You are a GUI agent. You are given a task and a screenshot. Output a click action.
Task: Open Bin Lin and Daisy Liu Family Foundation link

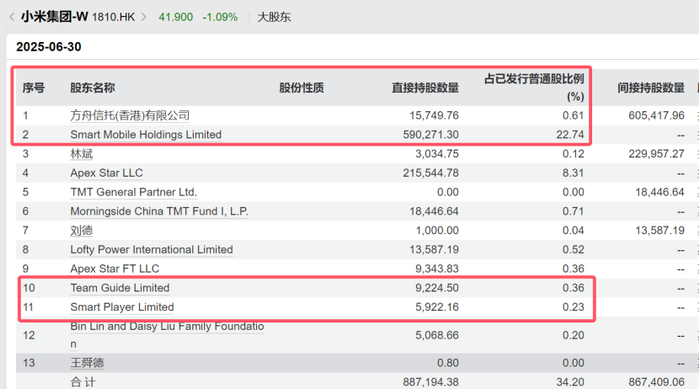point(167,335)
